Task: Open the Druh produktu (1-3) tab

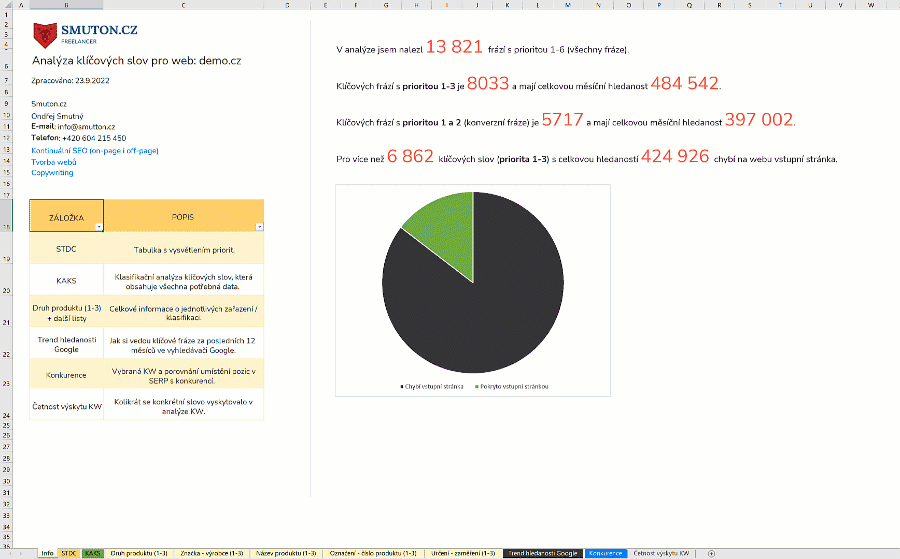Action: coord(139,553)
